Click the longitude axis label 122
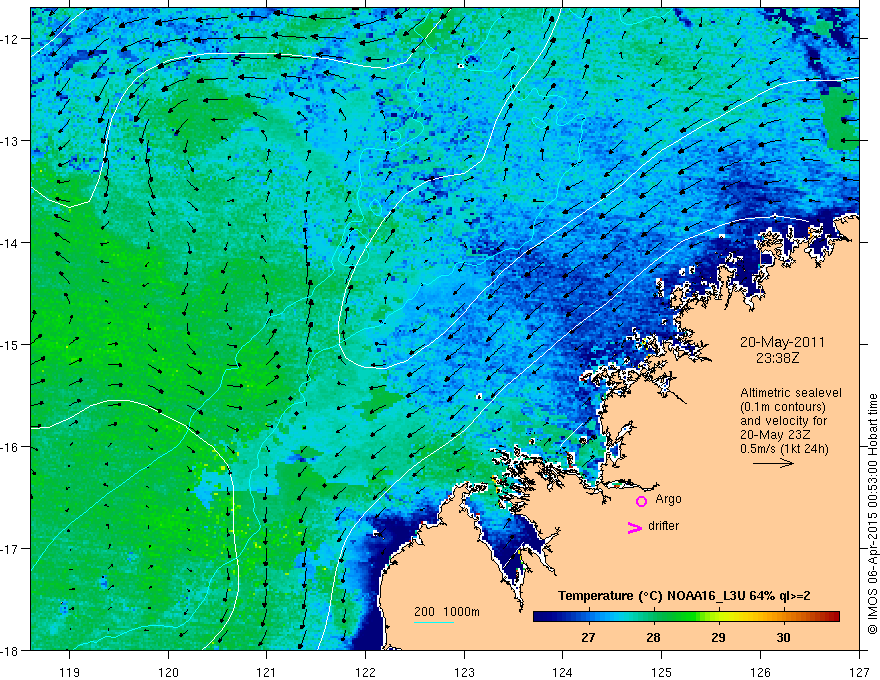This screenshot has width=880, height=680. point(365,672)
